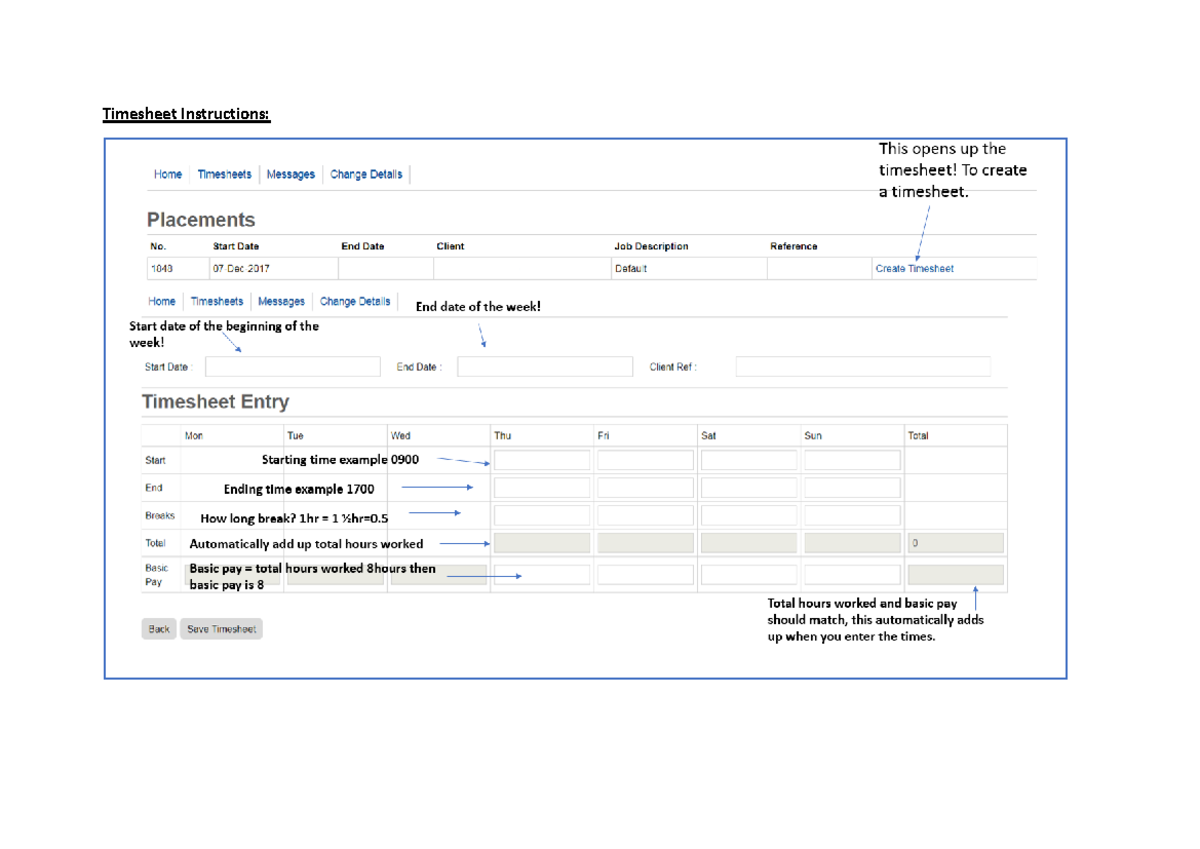Click Timesheets in the lower navigation bar
This screenshot has height=849, width=1200.
pos(217,300)
